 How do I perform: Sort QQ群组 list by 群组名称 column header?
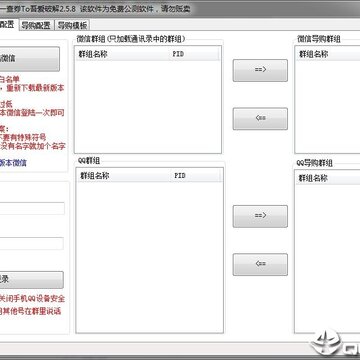click(x=123, y=176)
